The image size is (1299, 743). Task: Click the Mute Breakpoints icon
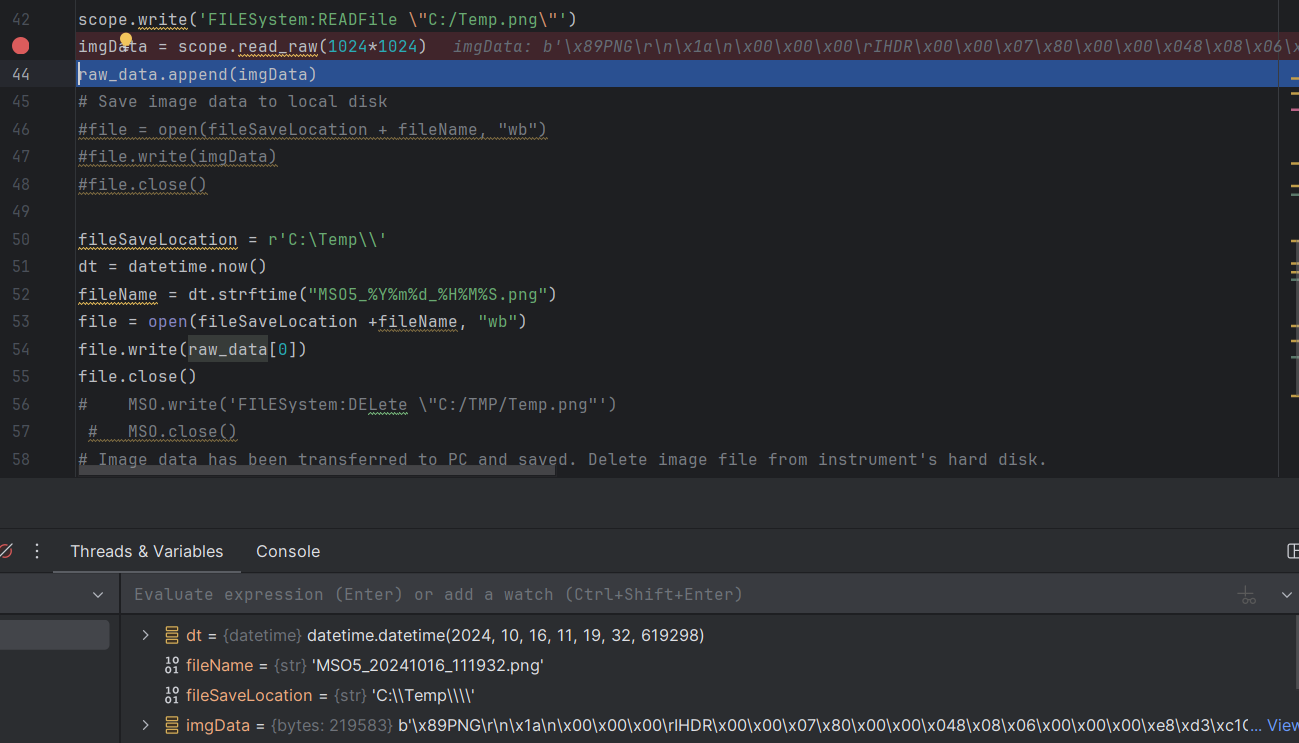point(5,551)
